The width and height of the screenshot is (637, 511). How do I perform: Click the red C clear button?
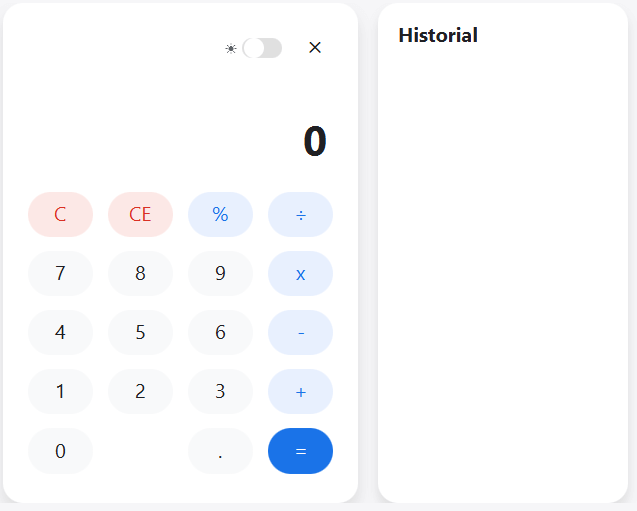60,214
